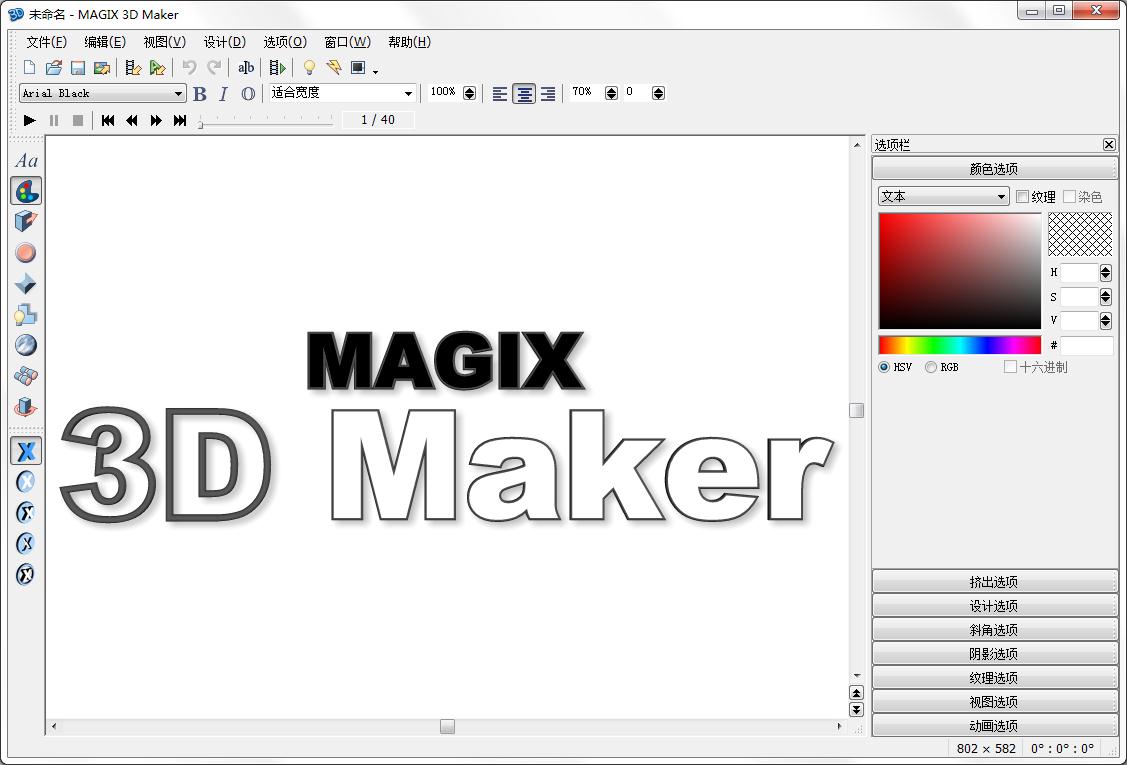
Task: Click the 100% size stepper arrows
Action: click(469, 93)
